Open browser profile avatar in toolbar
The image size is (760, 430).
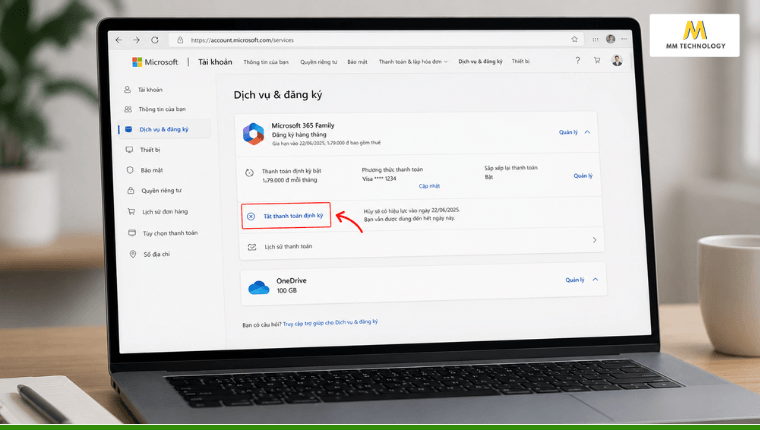tap(610, 39)
